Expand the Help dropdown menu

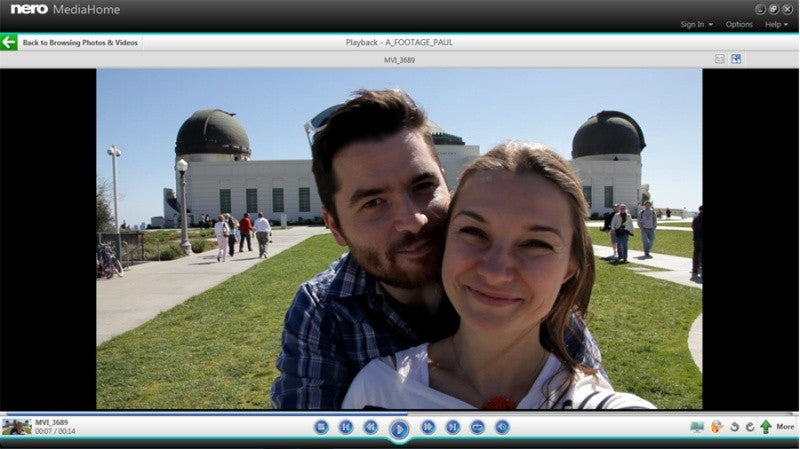point(776,24)
